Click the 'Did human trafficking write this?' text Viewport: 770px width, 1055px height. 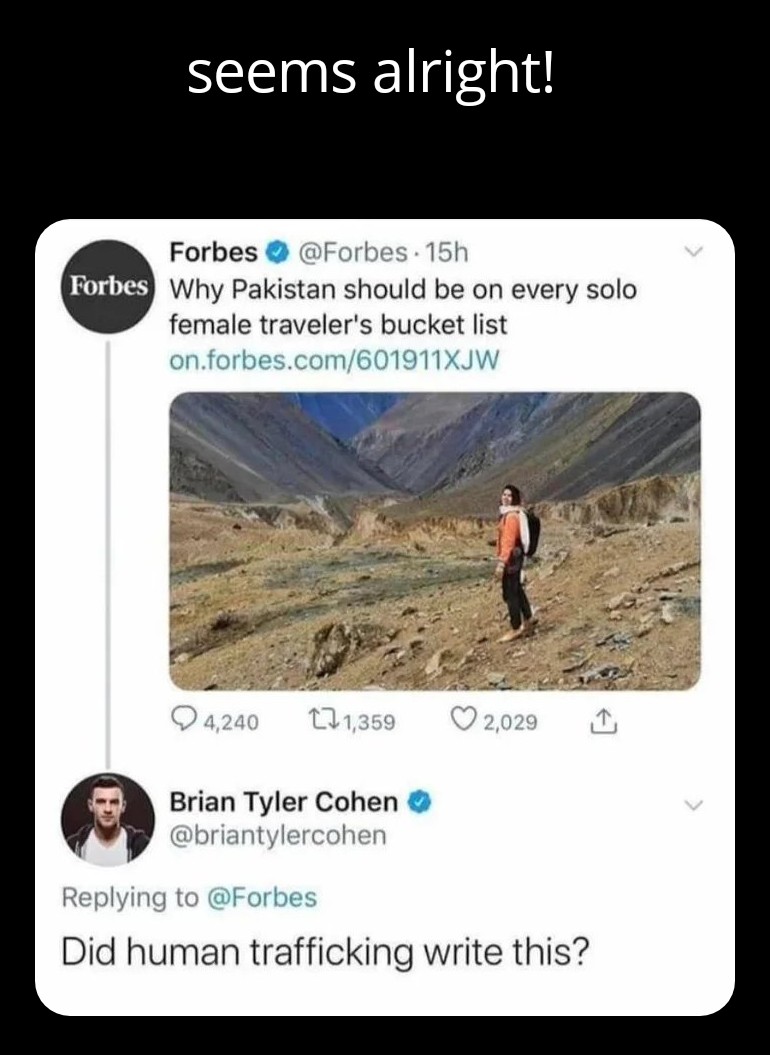[x=325, y=951]
